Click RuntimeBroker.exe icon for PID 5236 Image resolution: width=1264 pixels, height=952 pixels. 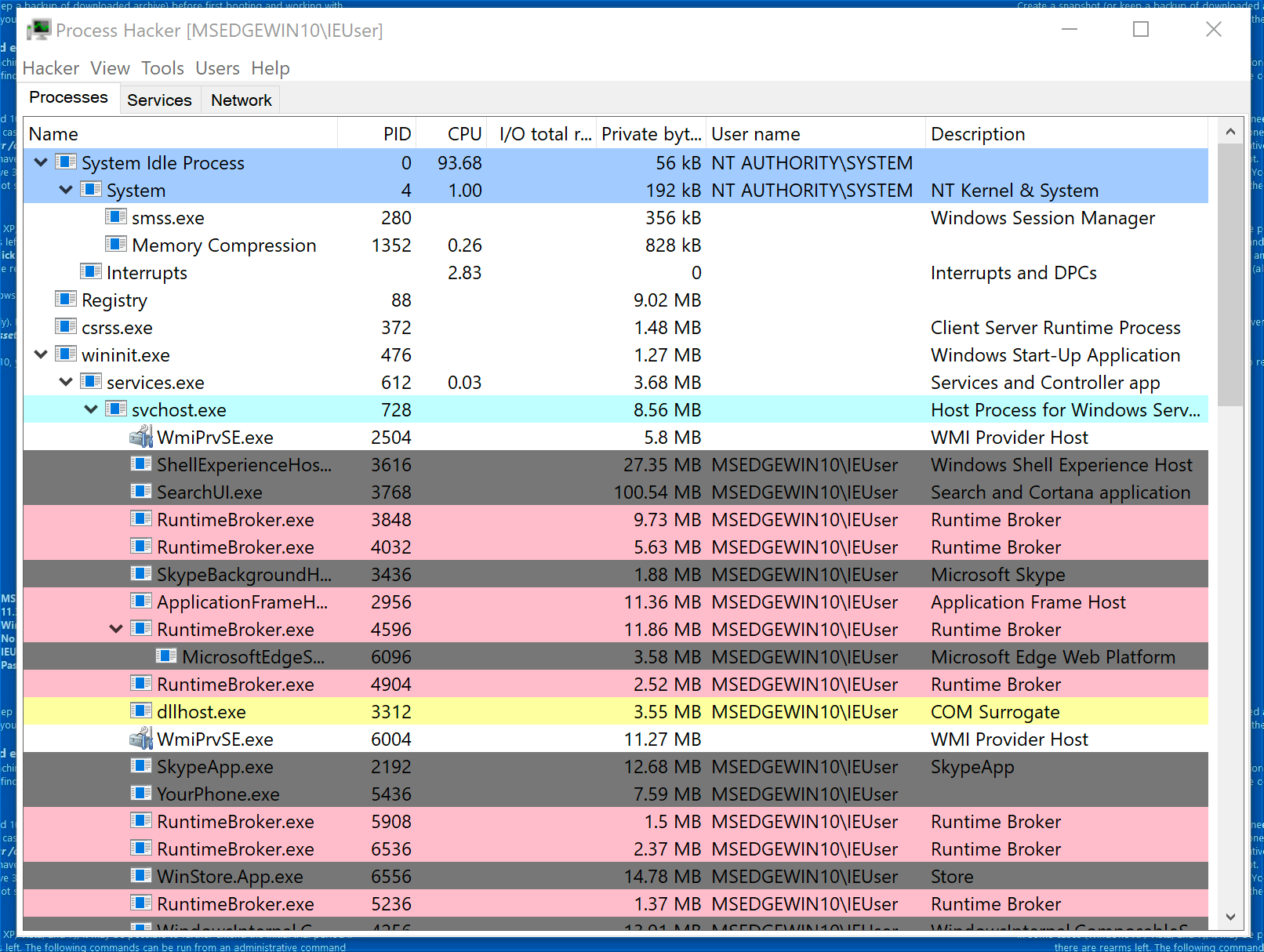(141, 903)
